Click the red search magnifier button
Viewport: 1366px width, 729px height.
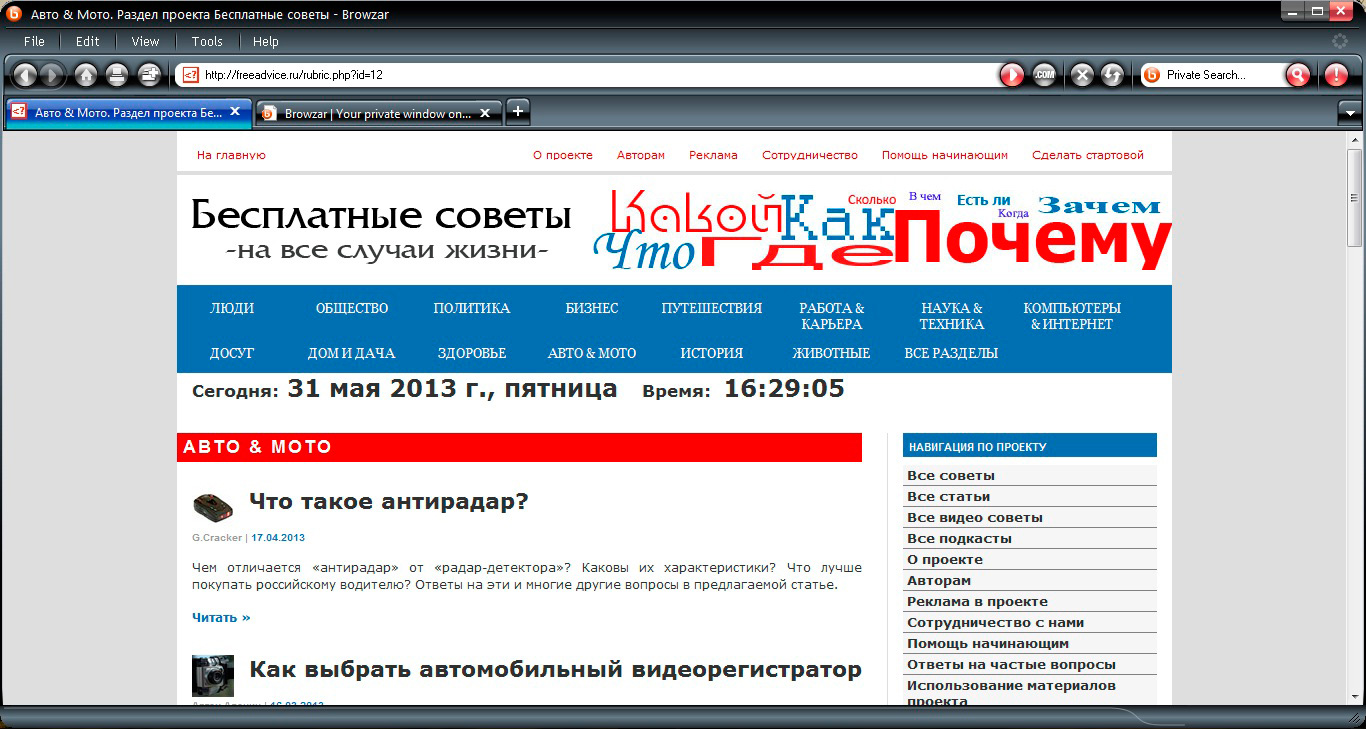click(1297, 75)
